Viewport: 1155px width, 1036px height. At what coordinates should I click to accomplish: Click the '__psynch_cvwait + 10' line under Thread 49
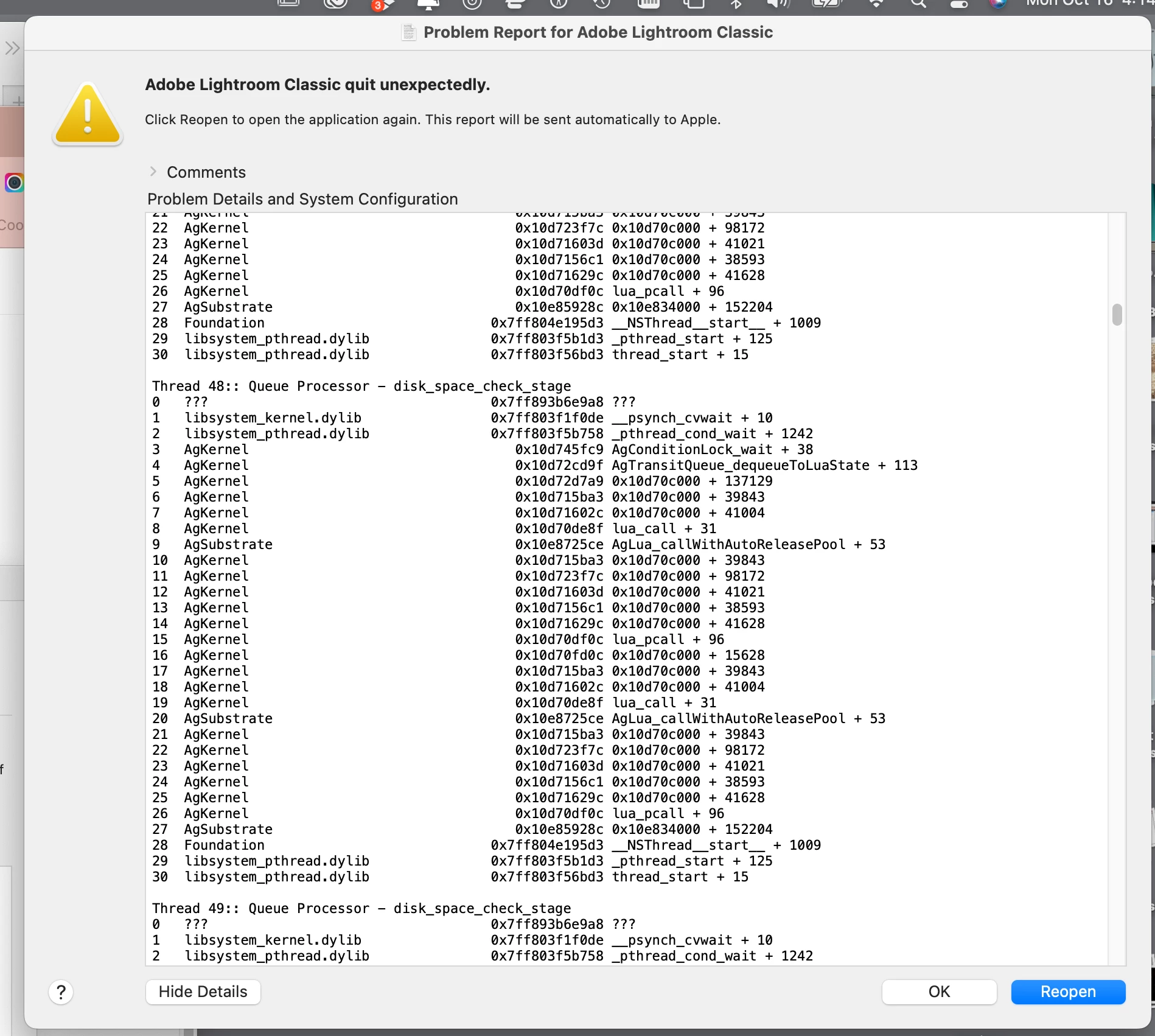[462, 940]
